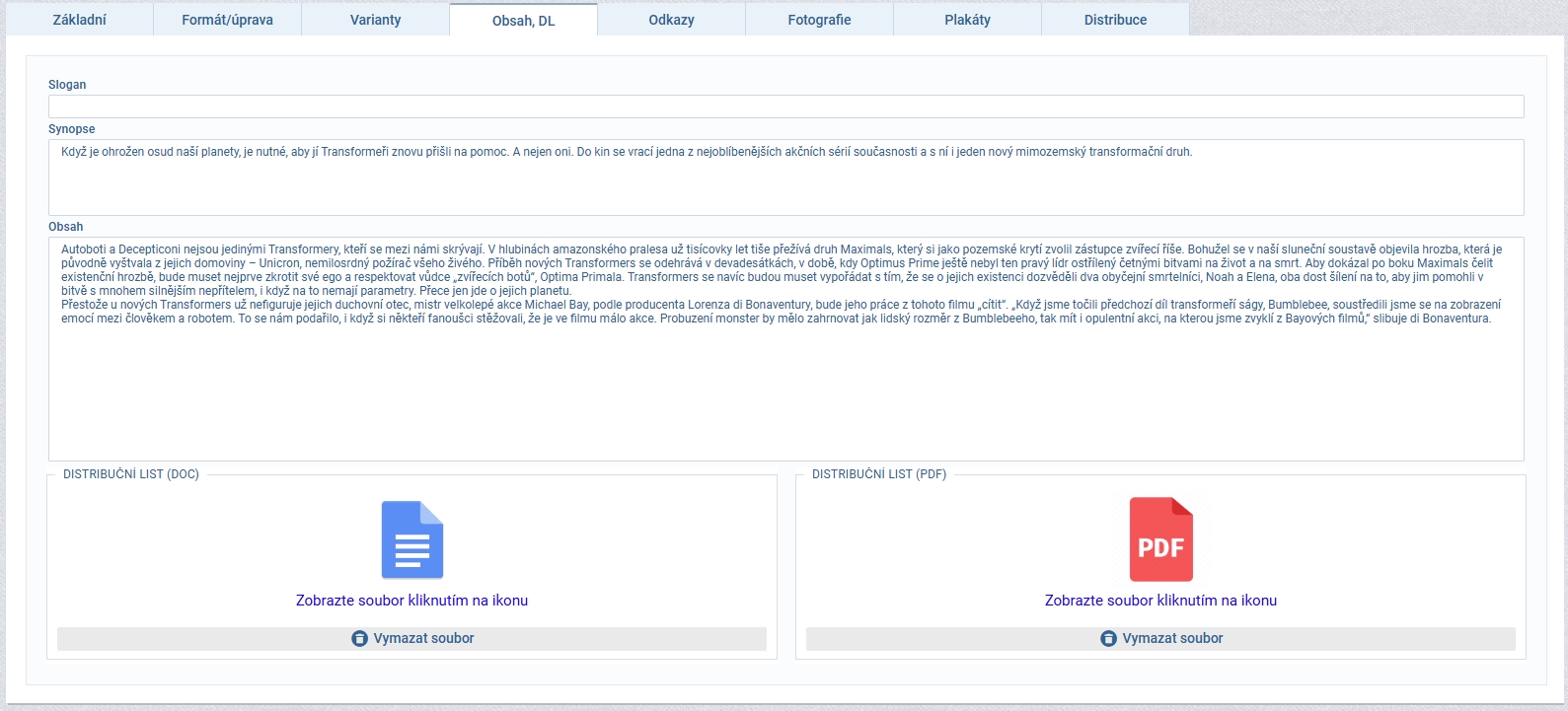Open the Distribuce tab

click(x=1115, y=20)
